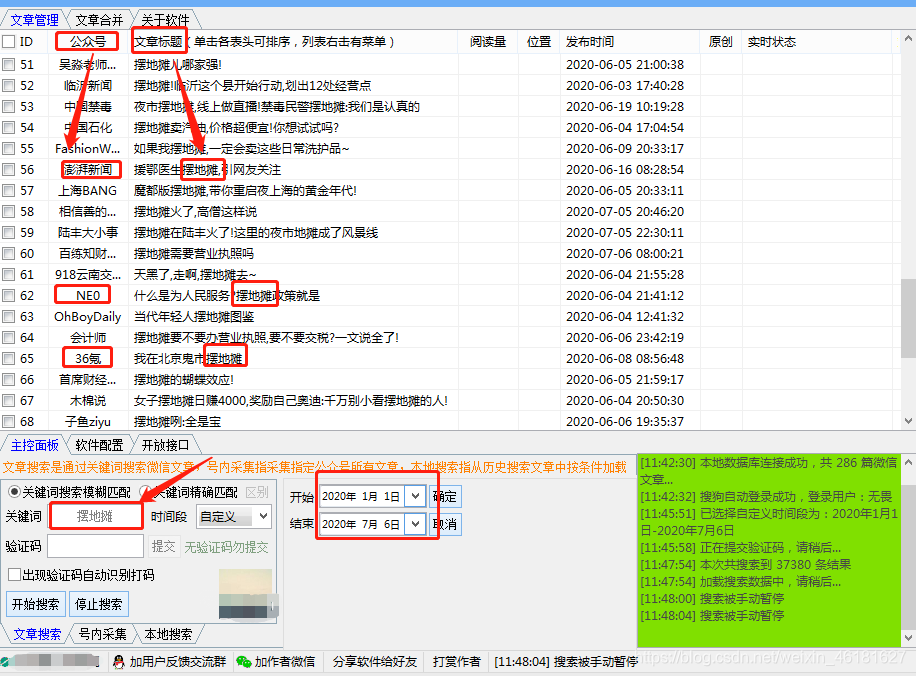The image size is (916, 676).
Task: Click the 结束 end date field
Action: click(x=362, y=524)
